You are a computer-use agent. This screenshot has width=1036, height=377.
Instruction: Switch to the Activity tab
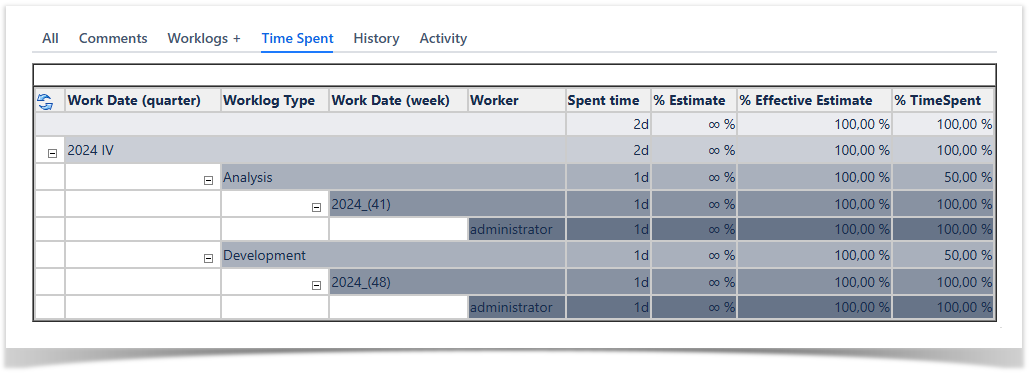click(x=443, y=38)
